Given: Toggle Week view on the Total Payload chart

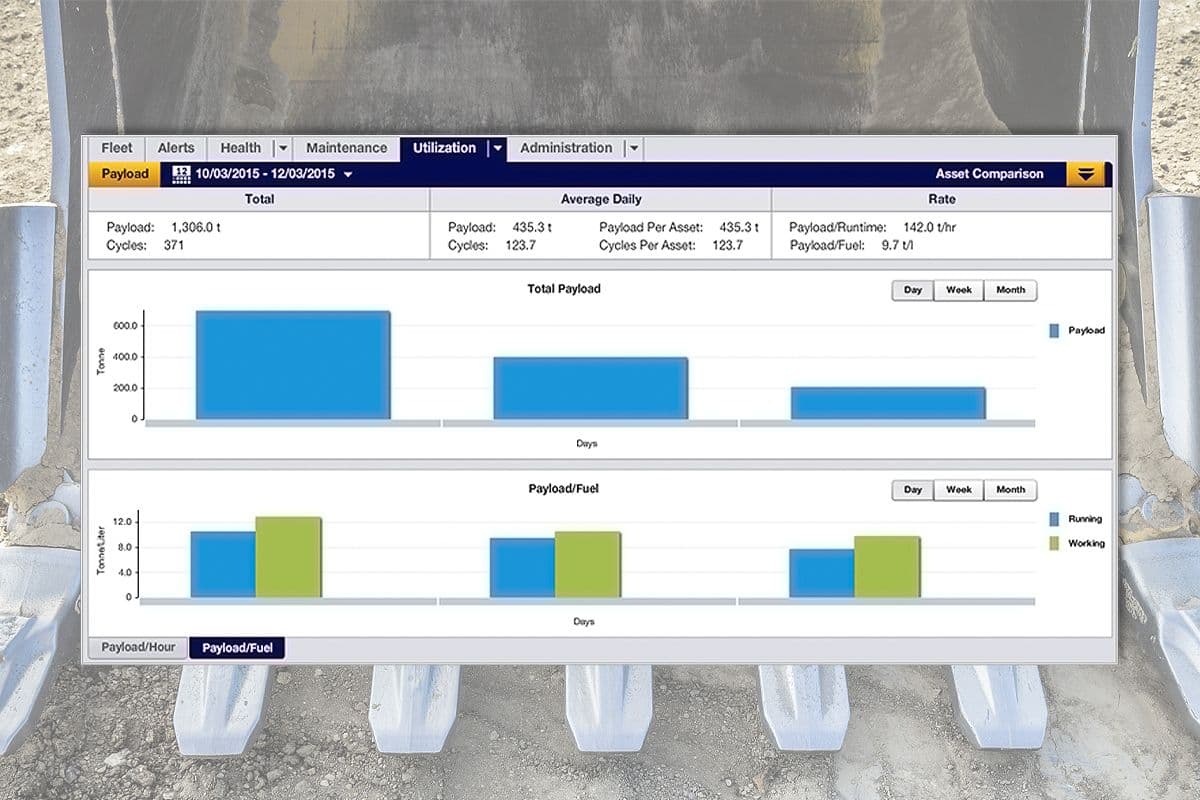Looking at the screenshot, I should click(958, 290).
